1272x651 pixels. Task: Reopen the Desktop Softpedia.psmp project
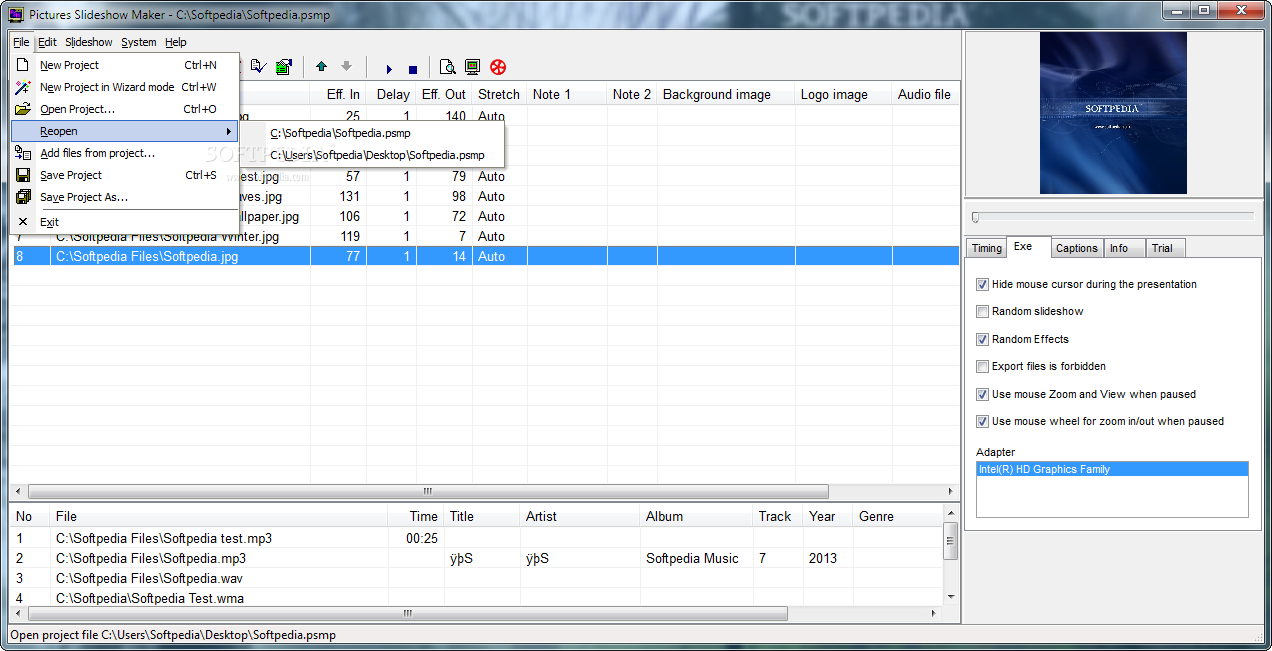[372, 155]
